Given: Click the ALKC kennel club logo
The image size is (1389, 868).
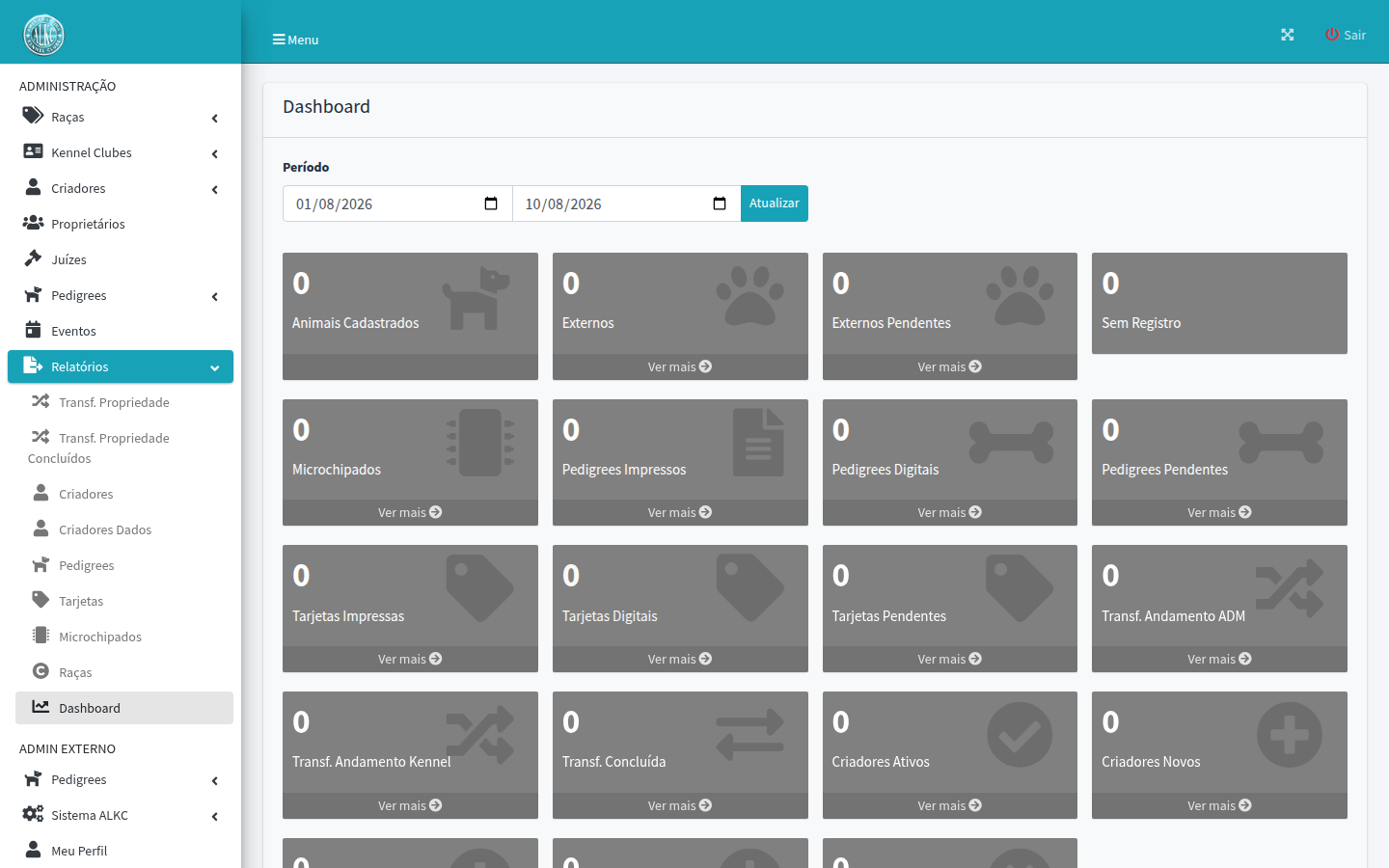Looking at the screenshot, I should 43,35.
